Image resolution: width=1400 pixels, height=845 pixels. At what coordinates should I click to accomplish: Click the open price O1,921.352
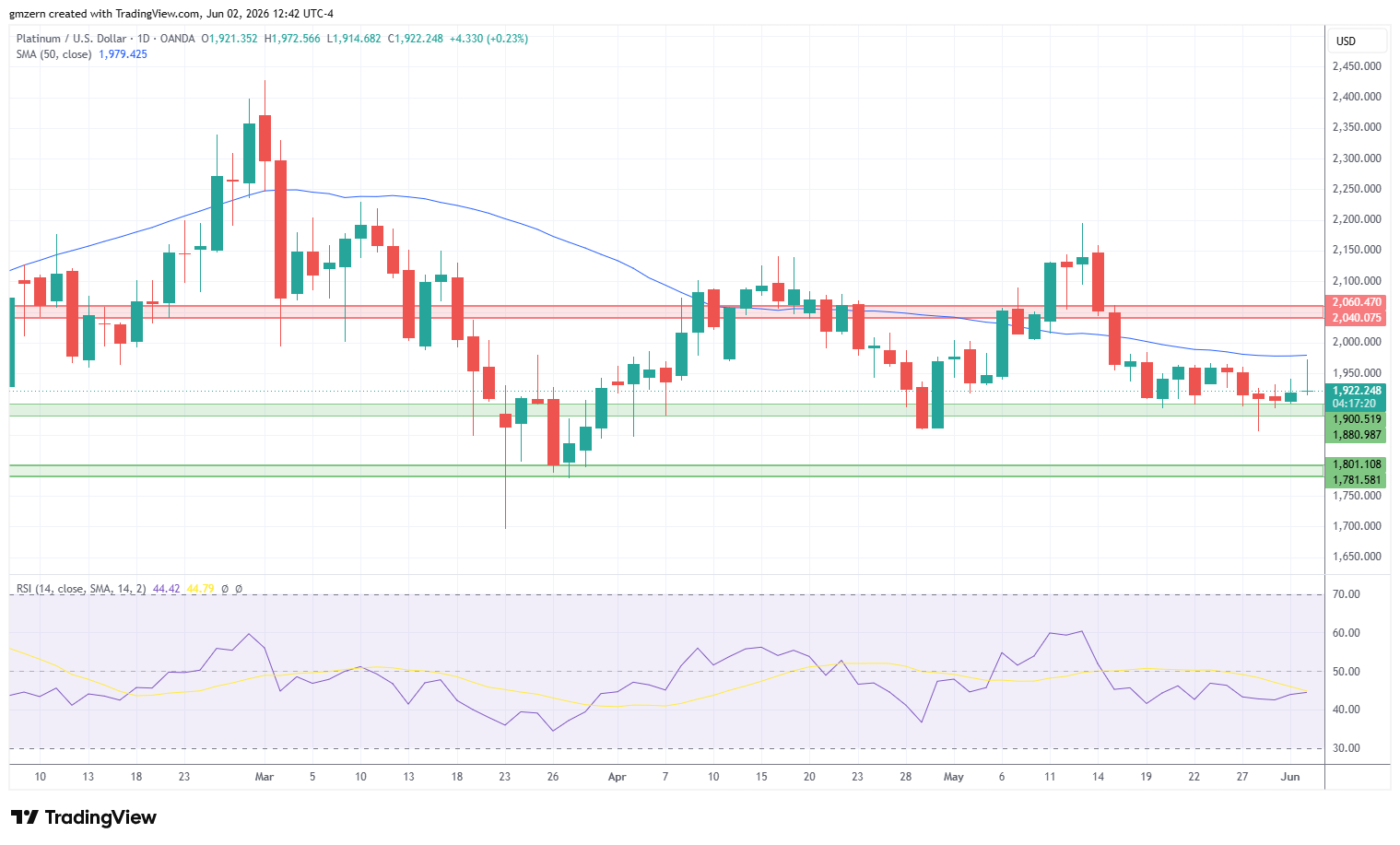[229, 39]
